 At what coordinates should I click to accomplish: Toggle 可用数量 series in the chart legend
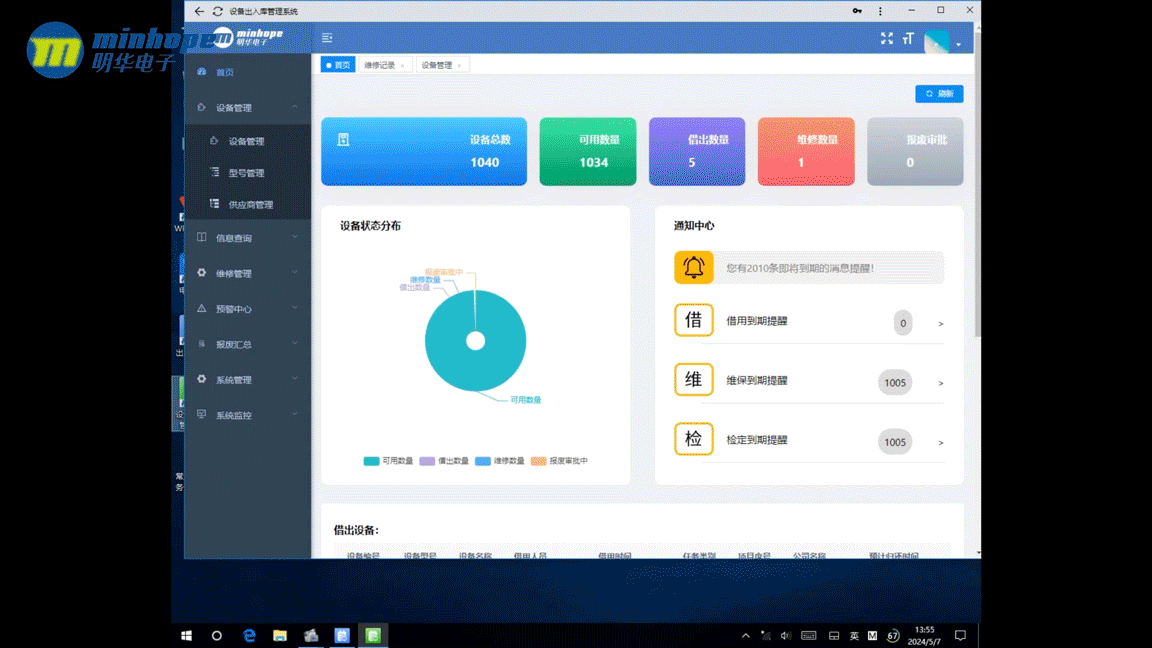388,461
